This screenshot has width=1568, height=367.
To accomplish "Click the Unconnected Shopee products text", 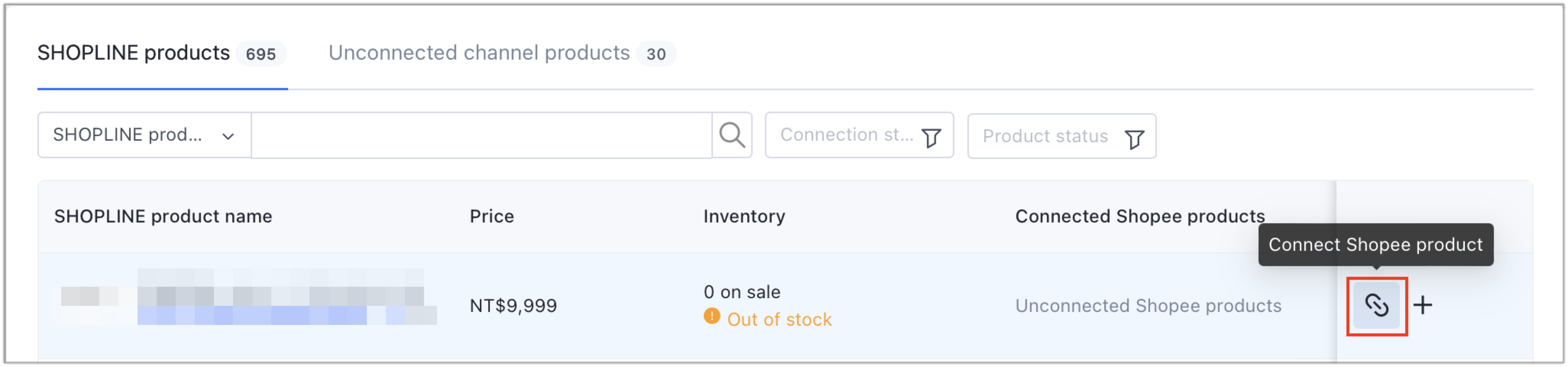I will pos(1148,305).
